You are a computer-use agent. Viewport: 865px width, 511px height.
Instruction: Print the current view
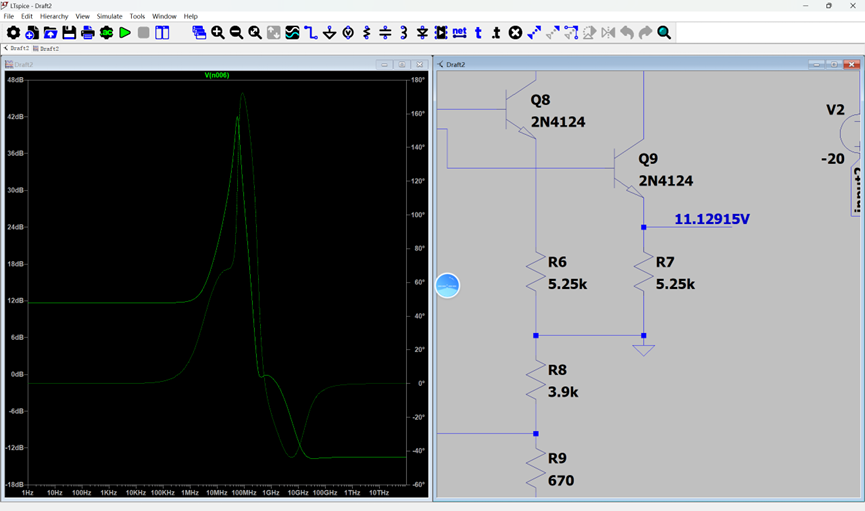tap(88, 33)
